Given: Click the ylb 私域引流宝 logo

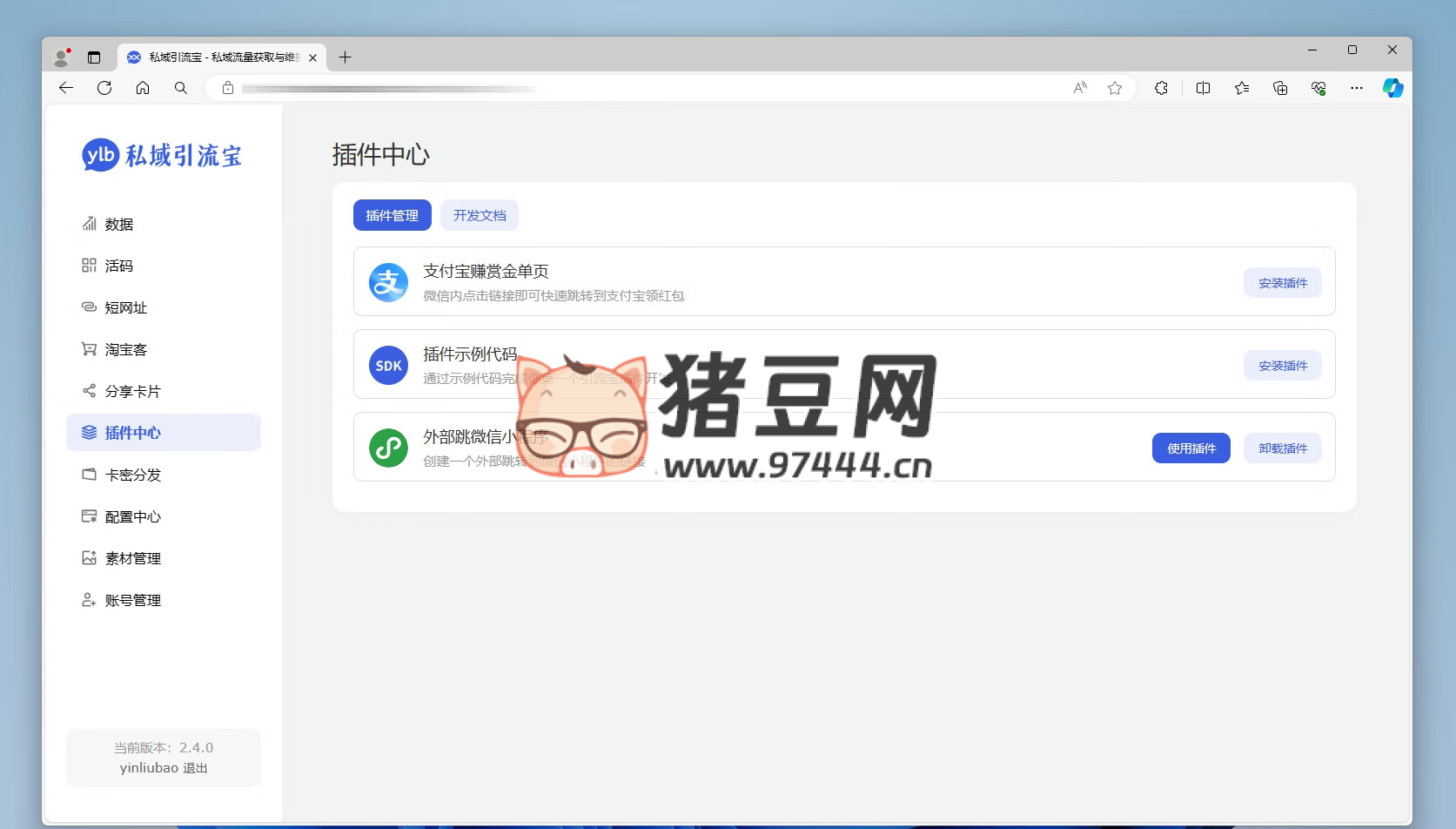Looking at the screenshot, I should (162, 155).
